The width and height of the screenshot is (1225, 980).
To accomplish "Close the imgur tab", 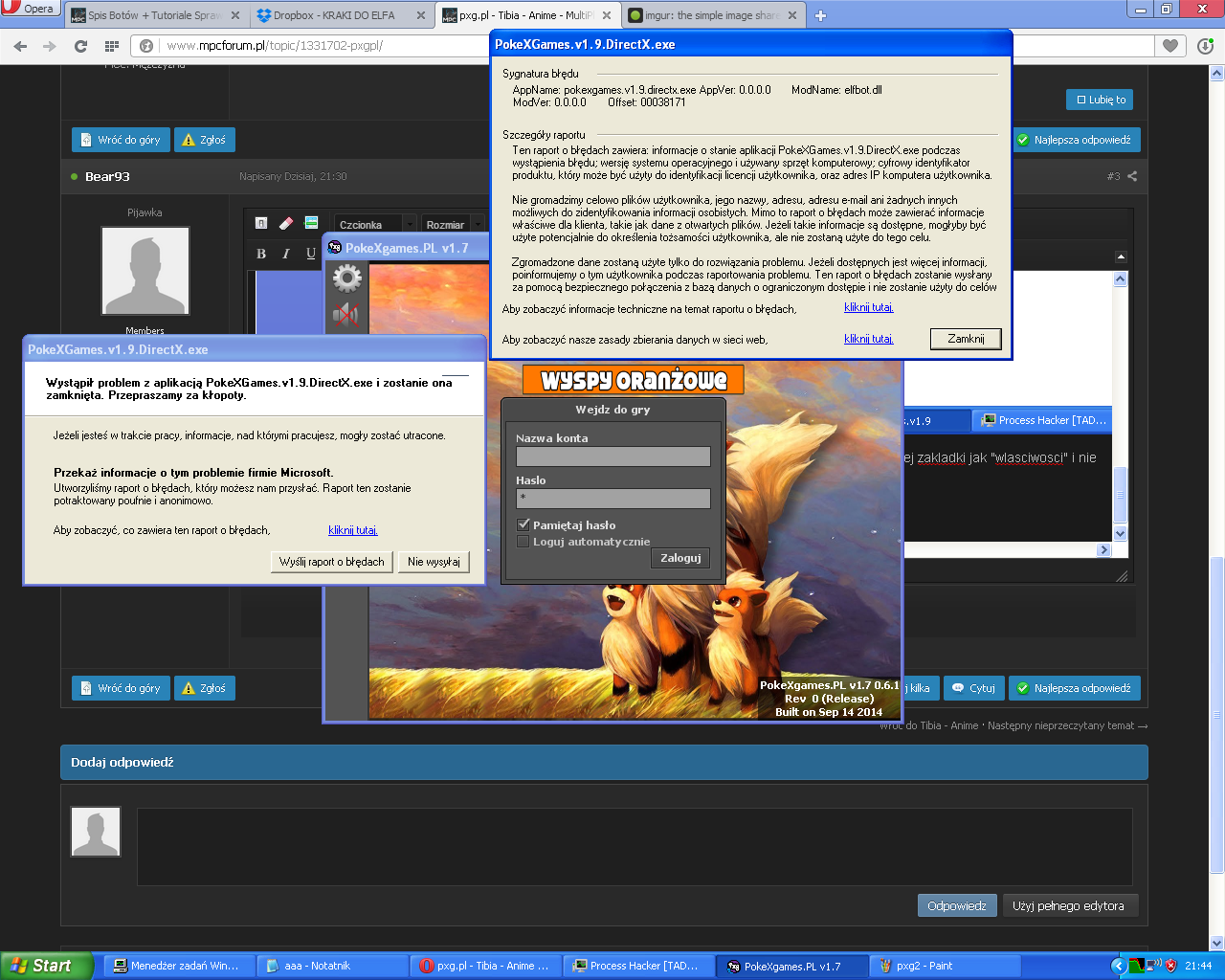I will pos(792,15).
